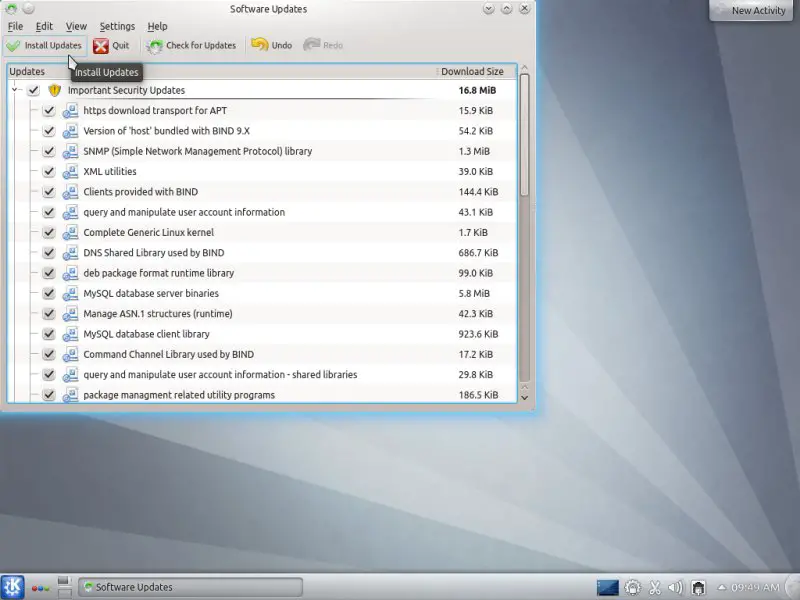
Task: Click the package icon for Command Channel Library
Action: (70, 355)
